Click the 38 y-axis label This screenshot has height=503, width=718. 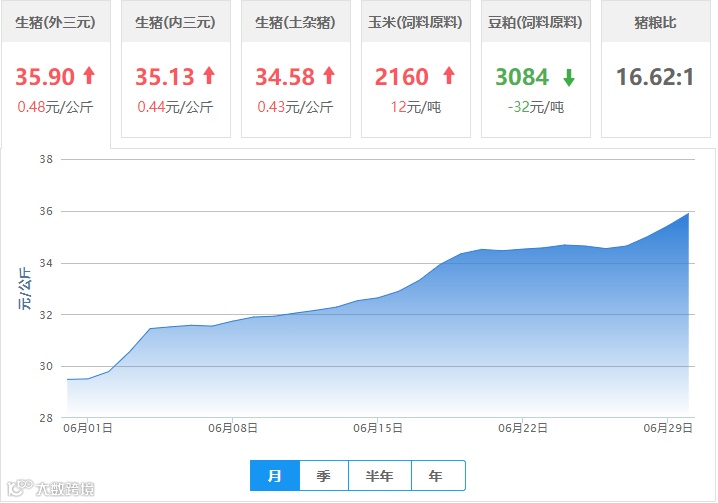[46, 159]
